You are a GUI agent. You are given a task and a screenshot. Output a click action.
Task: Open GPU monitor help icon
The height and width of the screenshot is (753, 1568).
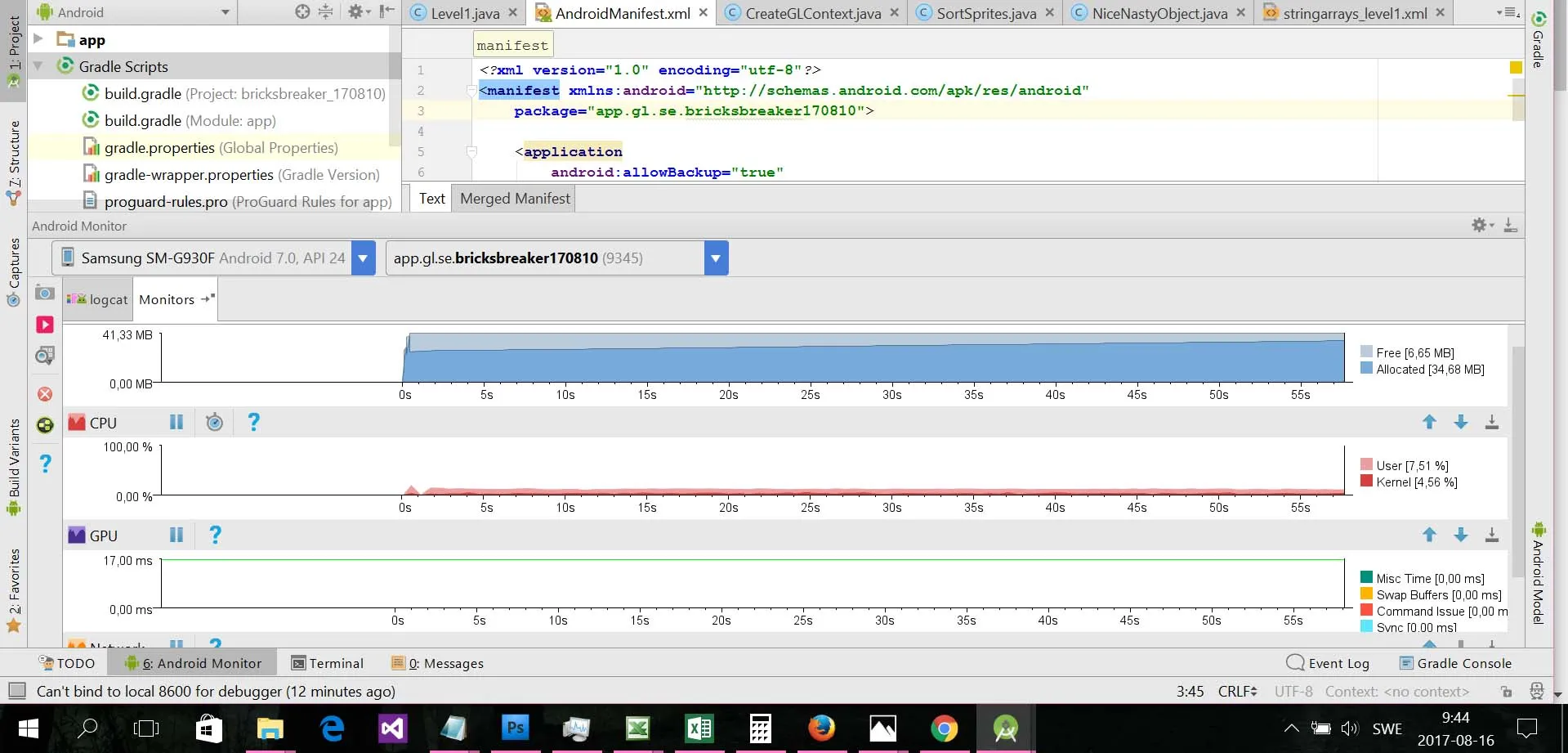[x=215, y=535]
